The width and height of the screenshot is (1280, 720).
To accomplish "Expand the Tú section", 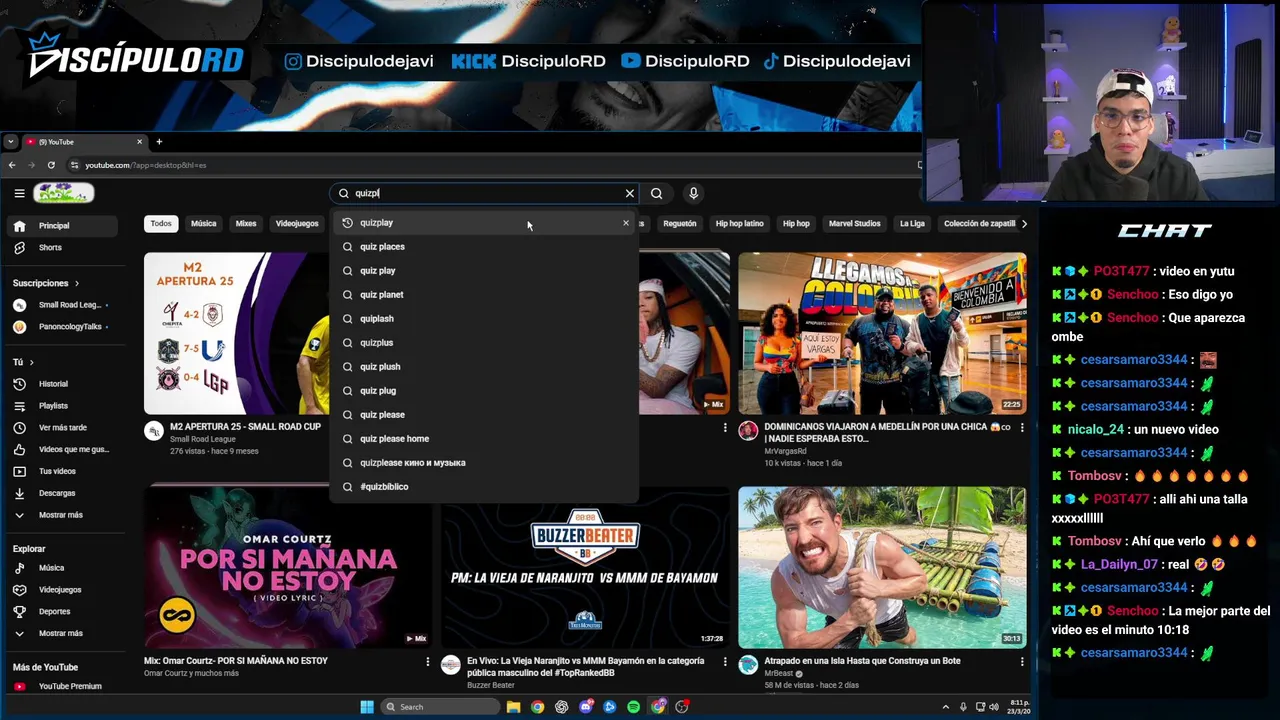I will tap(24, 362).
